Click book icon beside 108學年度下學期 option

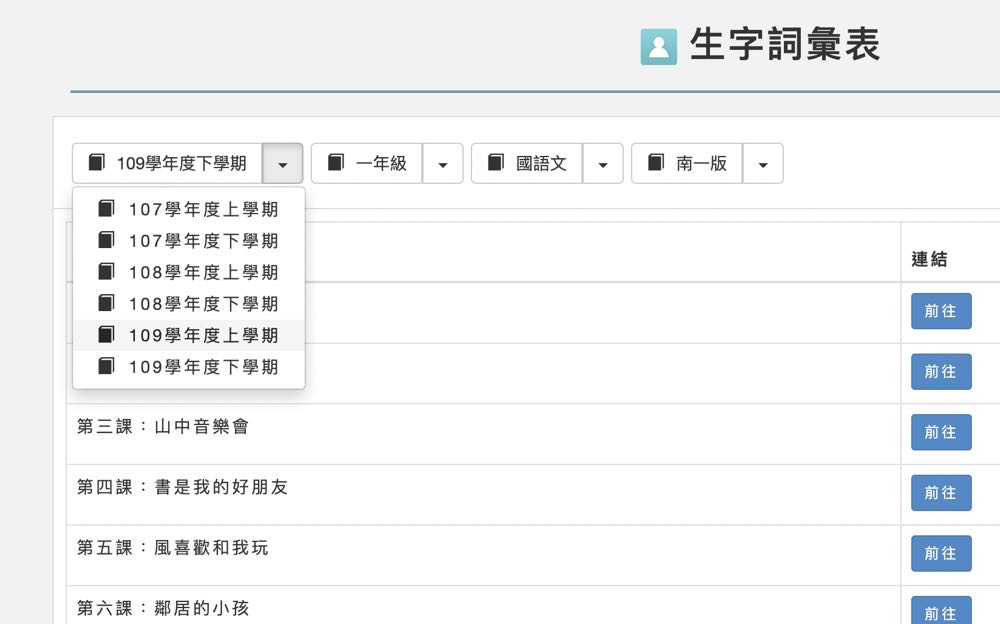(106, 303)
